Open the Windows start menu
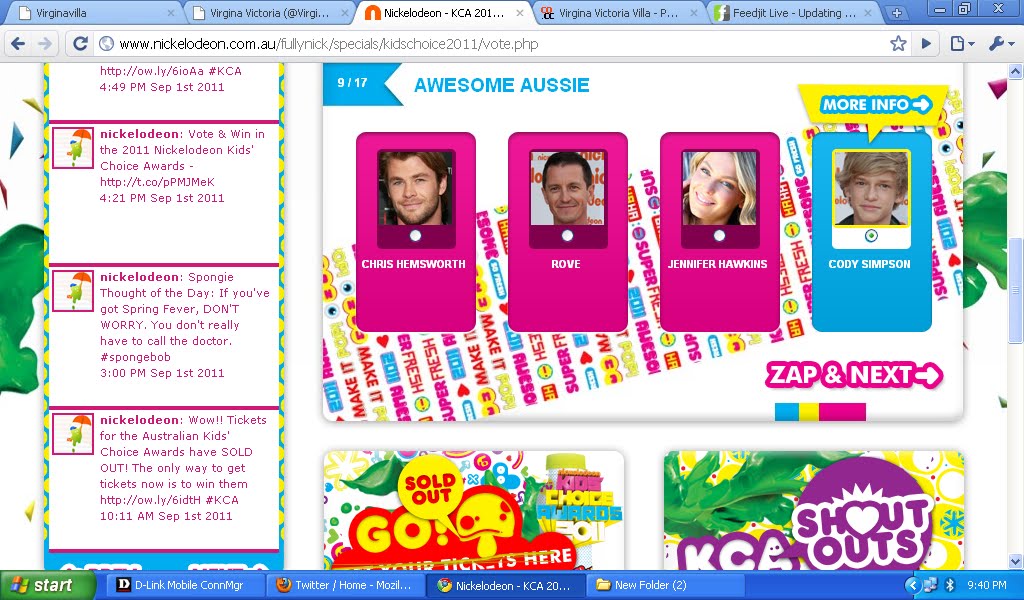This screenshot has width=1024, height=600. coord(48,586)
